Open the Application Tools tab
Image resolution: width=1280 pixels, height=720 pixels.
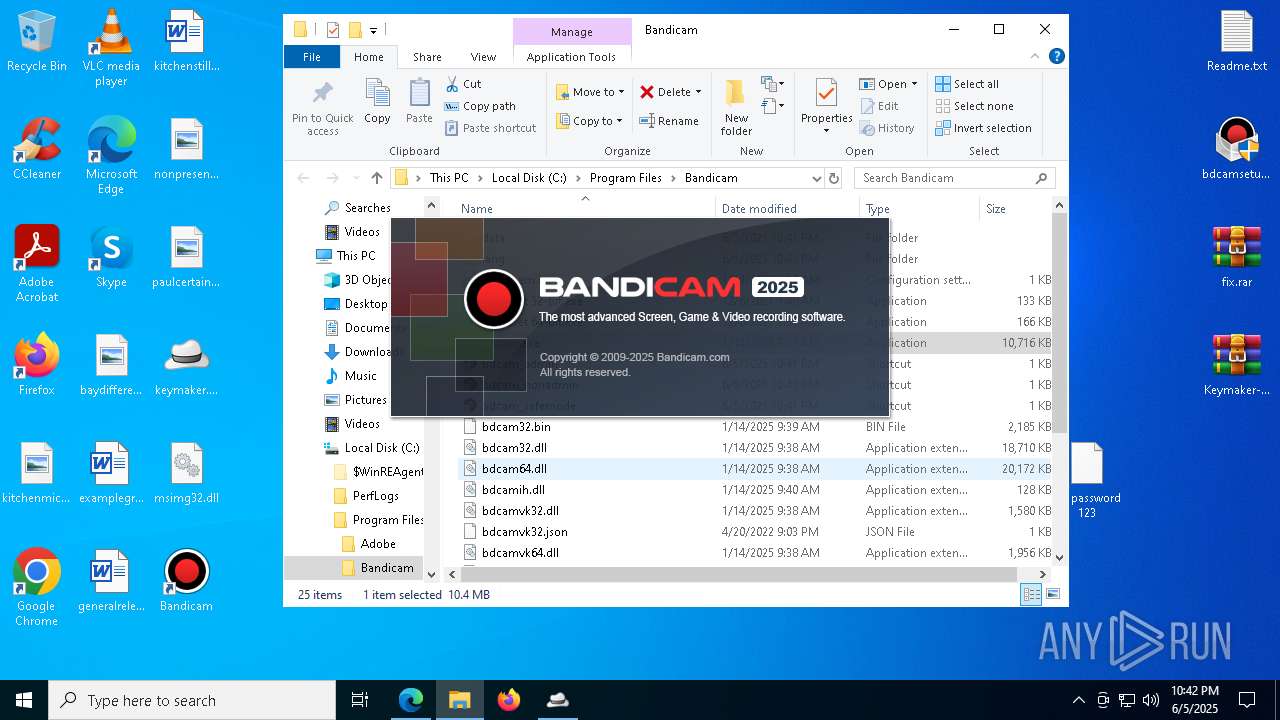(x=571, y=57)
